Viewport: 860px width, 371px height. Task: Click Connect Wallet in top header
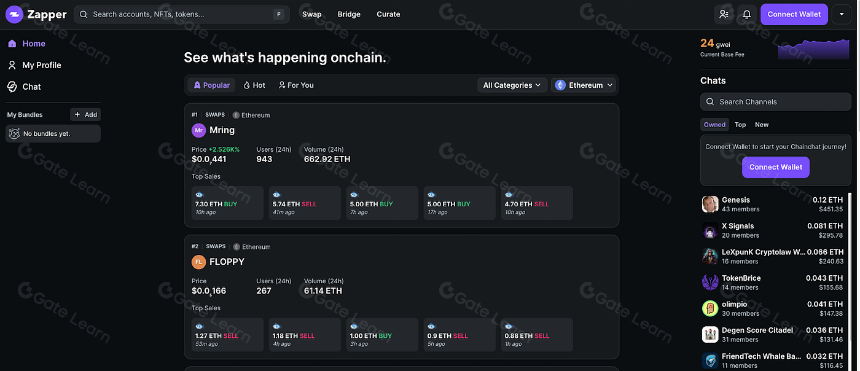794,14
